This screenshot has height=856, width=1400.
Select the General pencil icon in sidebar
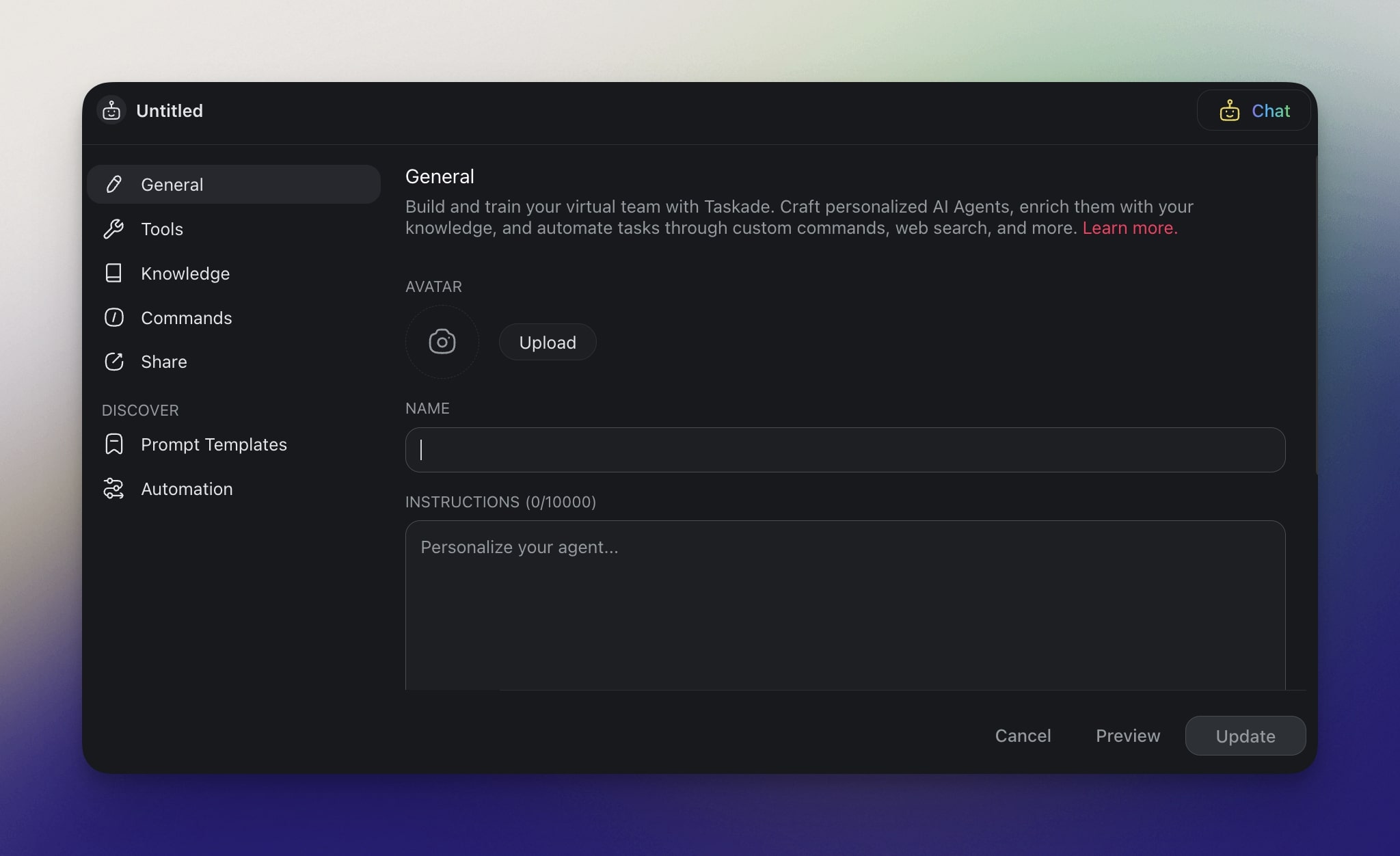pyautogui.click(x=114, y=184)
